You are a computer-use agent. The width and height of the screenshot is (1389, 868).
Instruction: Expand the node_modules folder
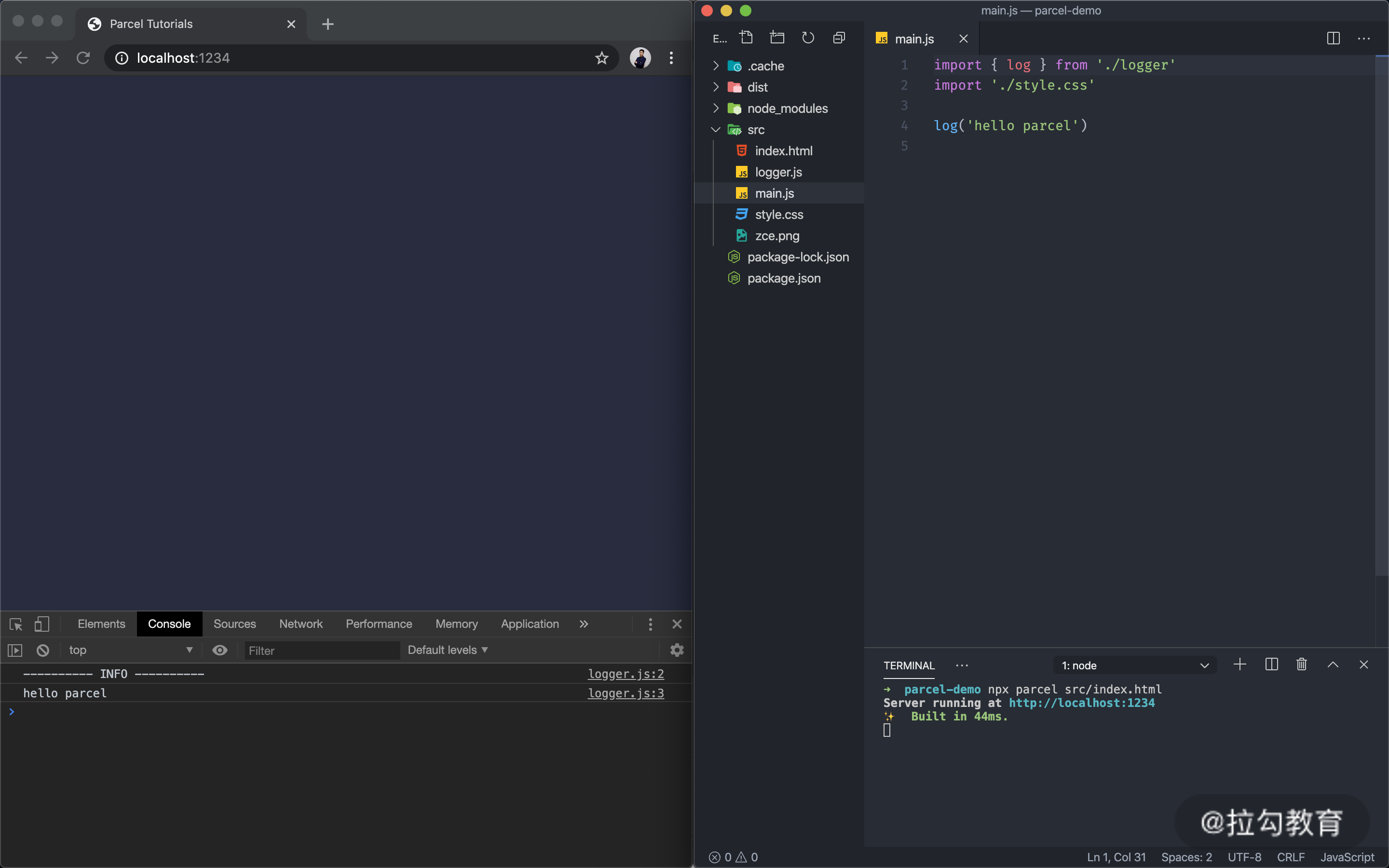tap(787, 108)
